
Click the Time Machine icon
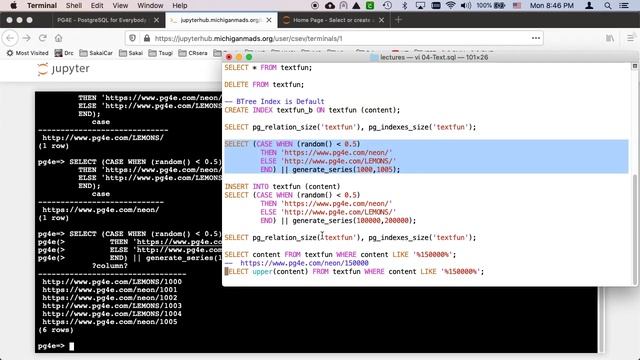(x=387, y=5)
